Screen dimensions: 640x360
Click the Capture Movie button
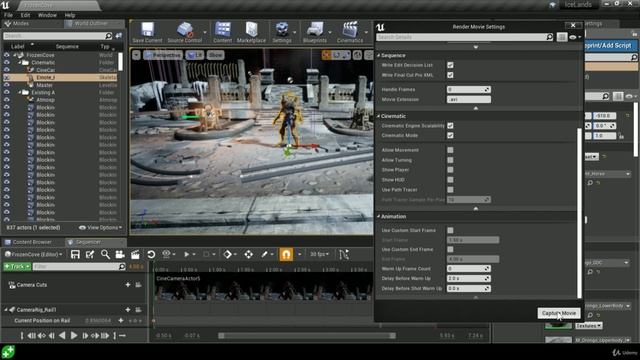coord(559,313)
